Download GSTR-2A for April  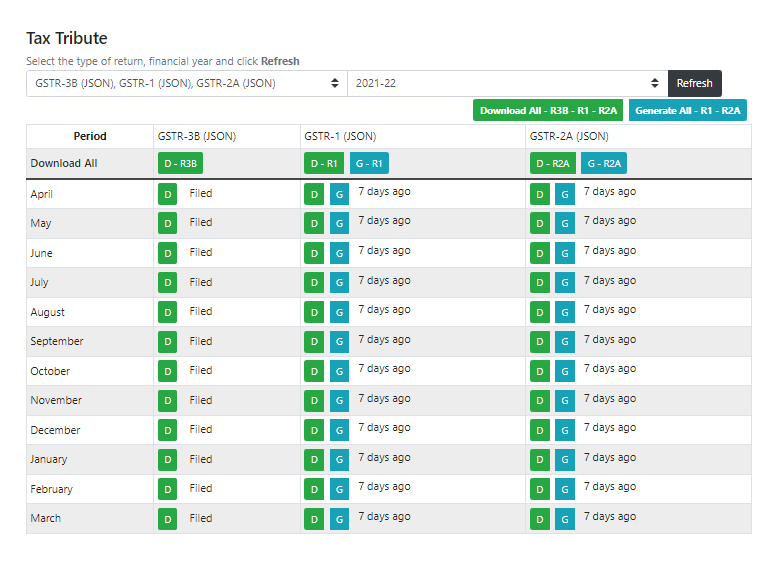pyautogui.click(x=540, y=194)
